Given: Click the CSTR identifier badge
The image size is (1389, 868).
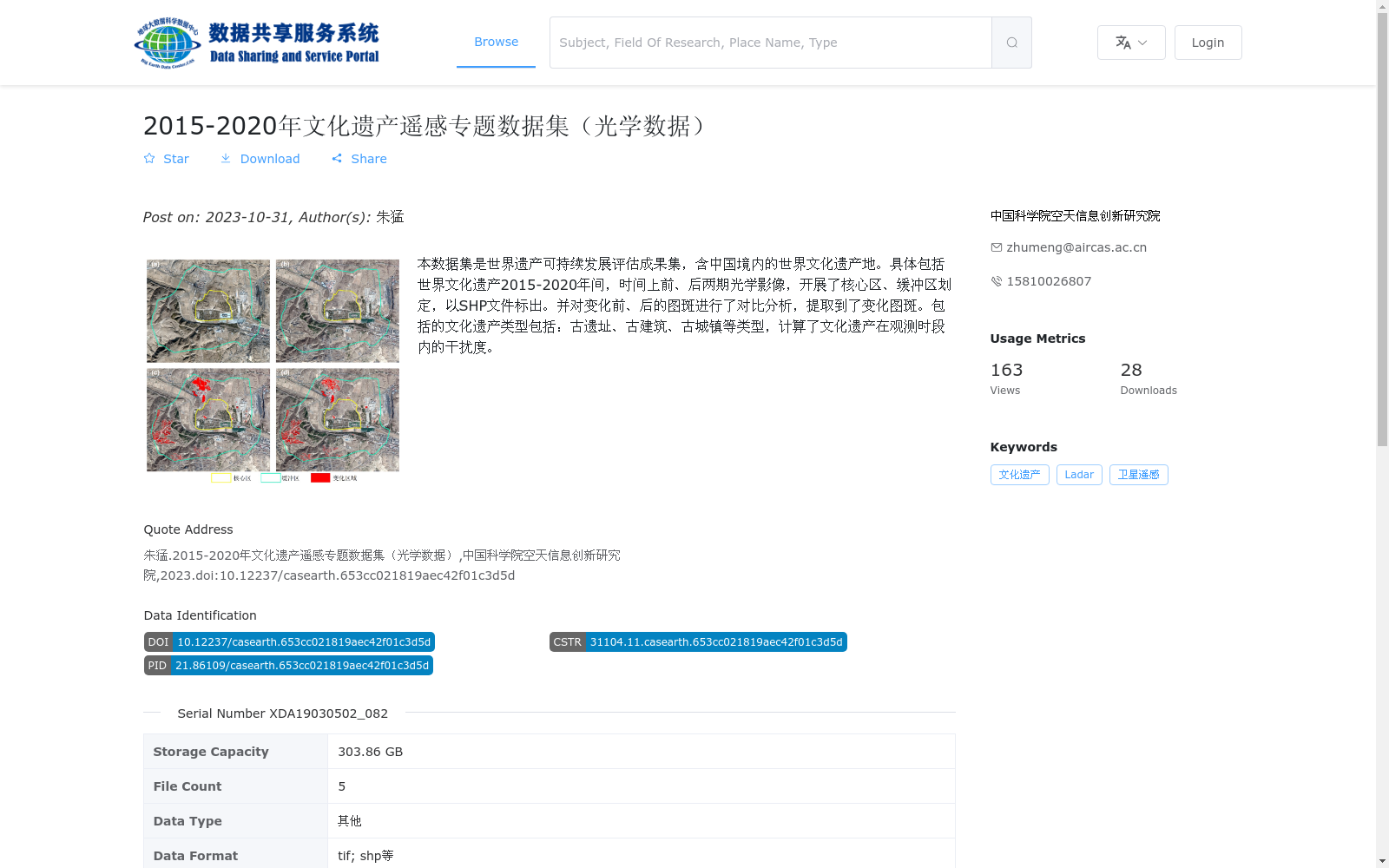Looking at the screenshot, I should [x=698, y=642].
